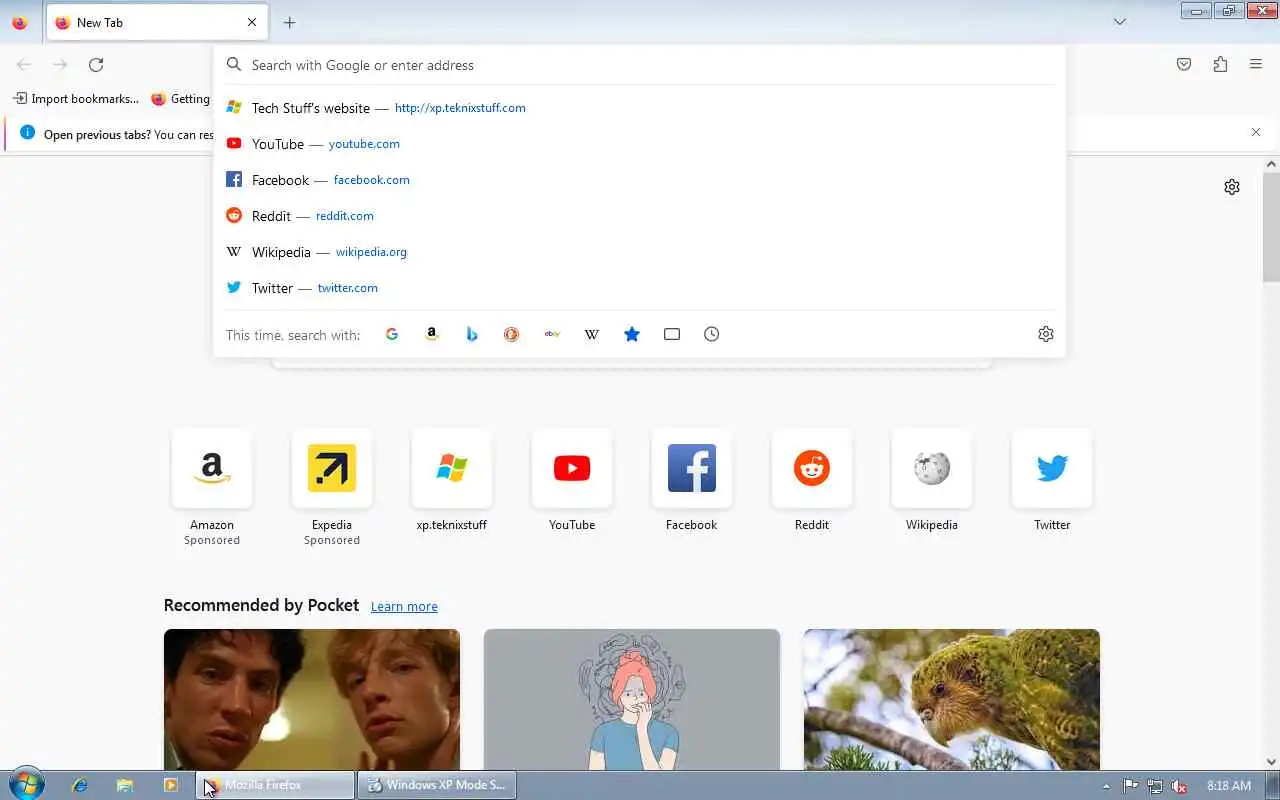Launch Windows Media Player from taskbar

click(170, 785)
